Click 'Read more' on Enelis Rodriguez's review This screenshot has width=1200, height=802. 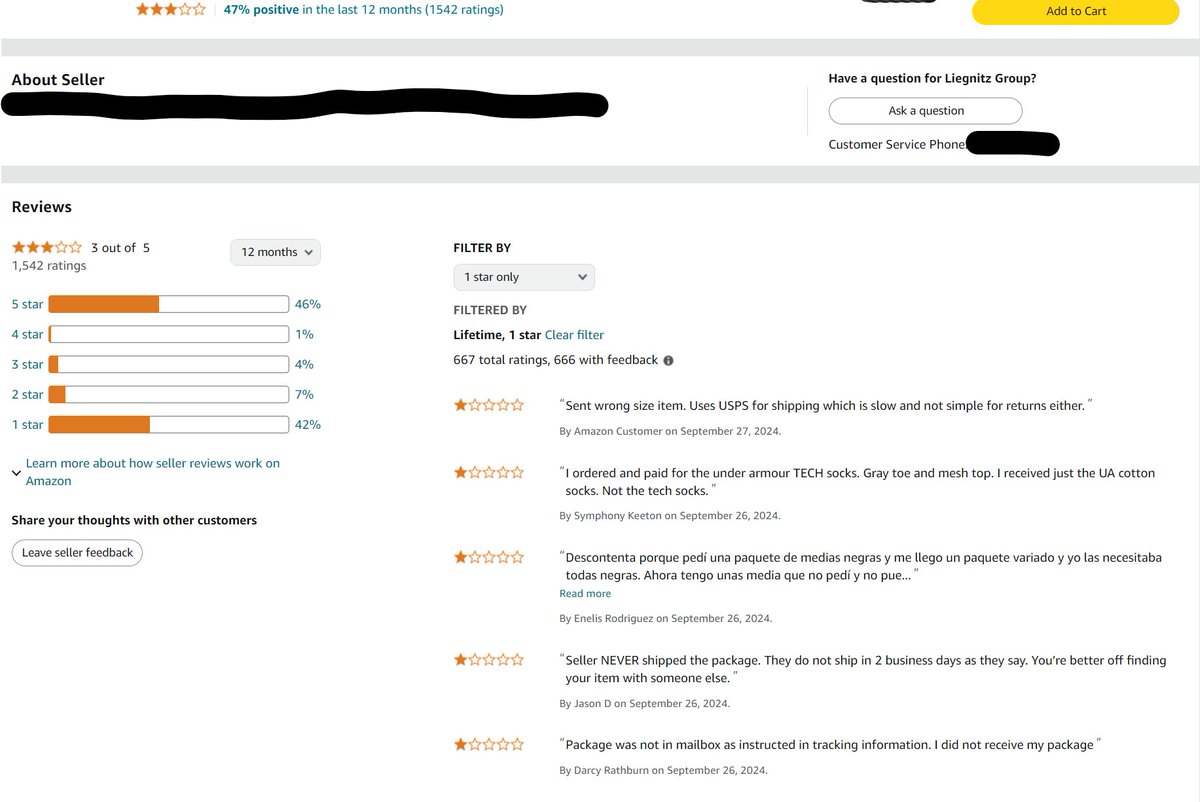coord(585,594)
